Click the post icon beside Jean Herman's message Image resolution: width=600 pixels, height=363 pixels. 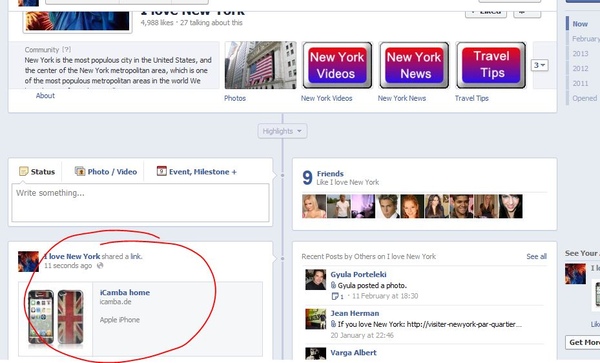(x=333, y=324)
